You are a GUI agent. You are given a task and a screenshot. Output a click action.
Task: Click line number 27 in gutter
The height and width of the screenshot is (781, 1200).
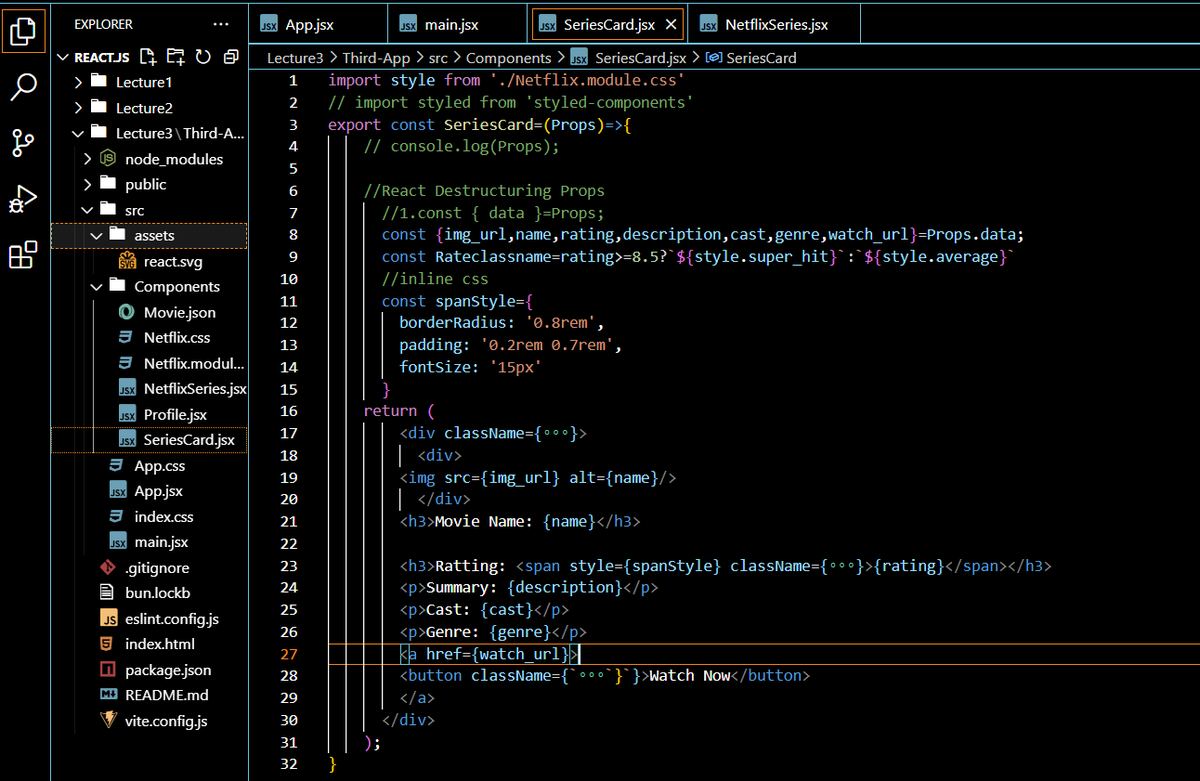(289, 654)
